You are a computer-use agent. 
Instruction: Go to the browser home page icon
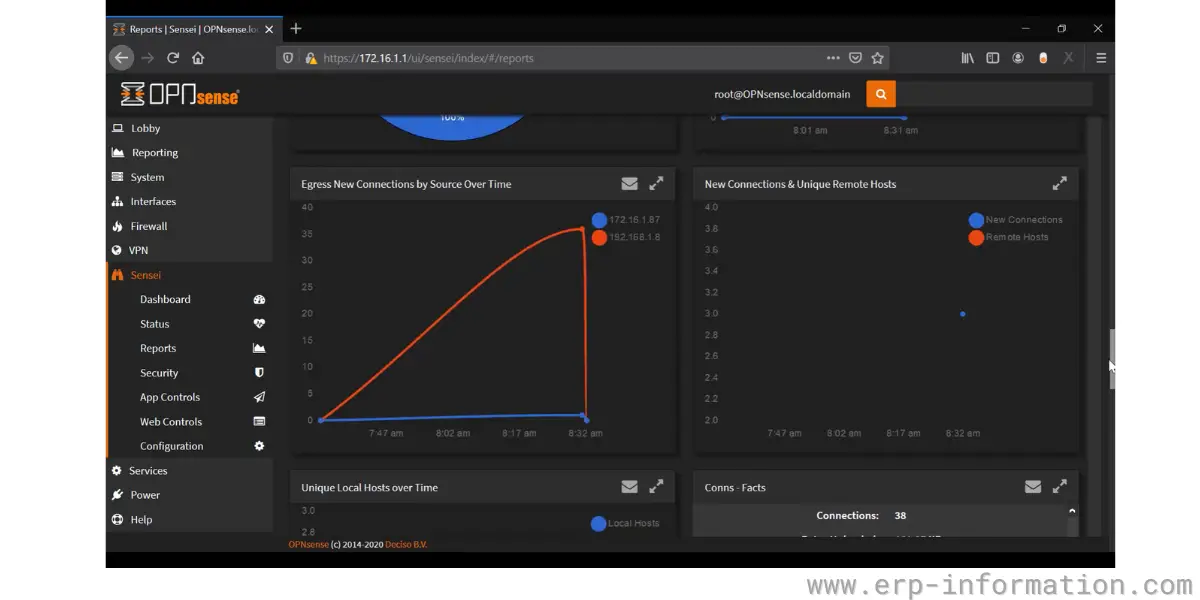198,58
